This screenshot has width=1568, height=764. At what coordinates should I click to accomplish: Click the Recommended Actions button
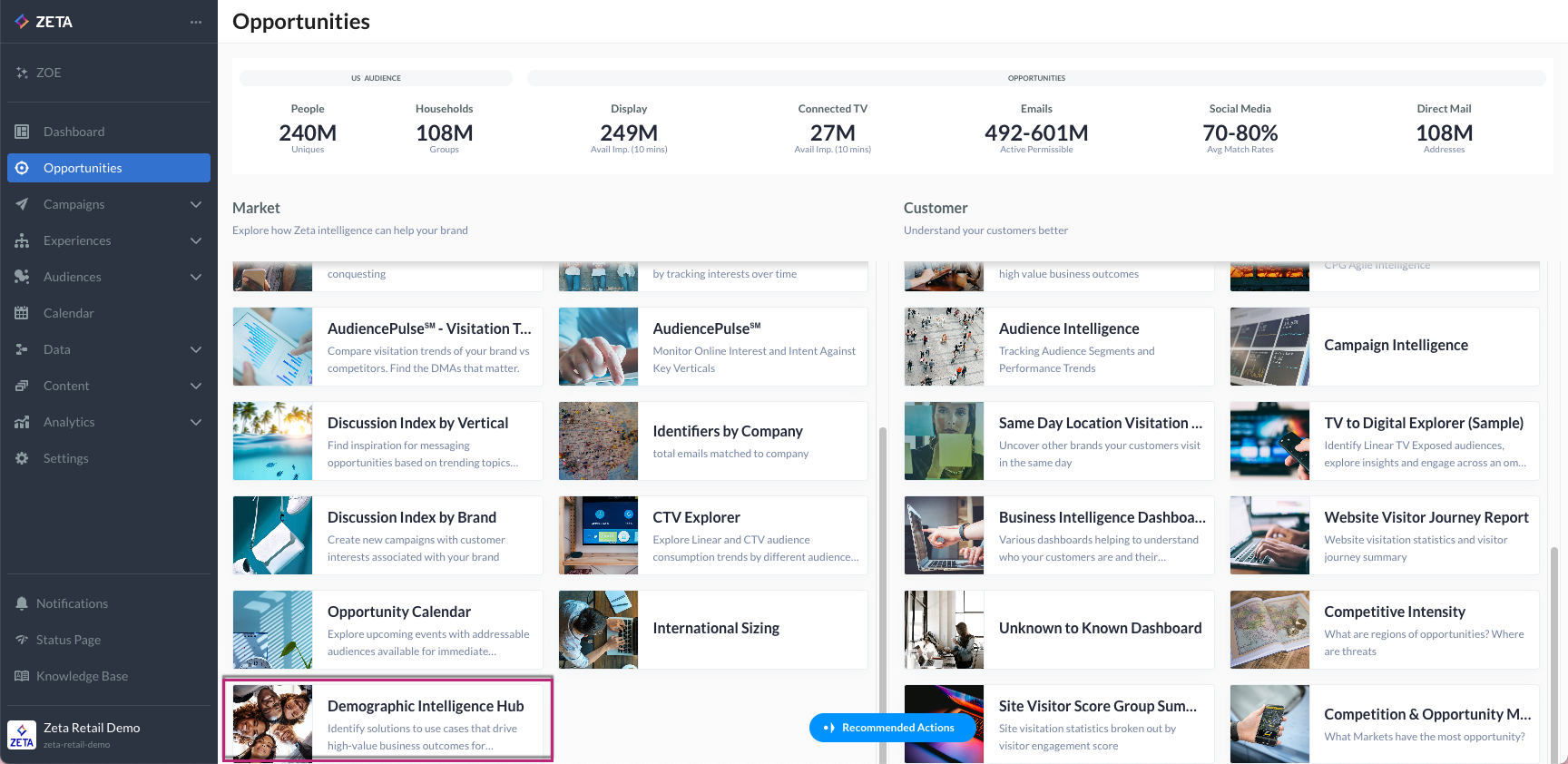(891, 728)
